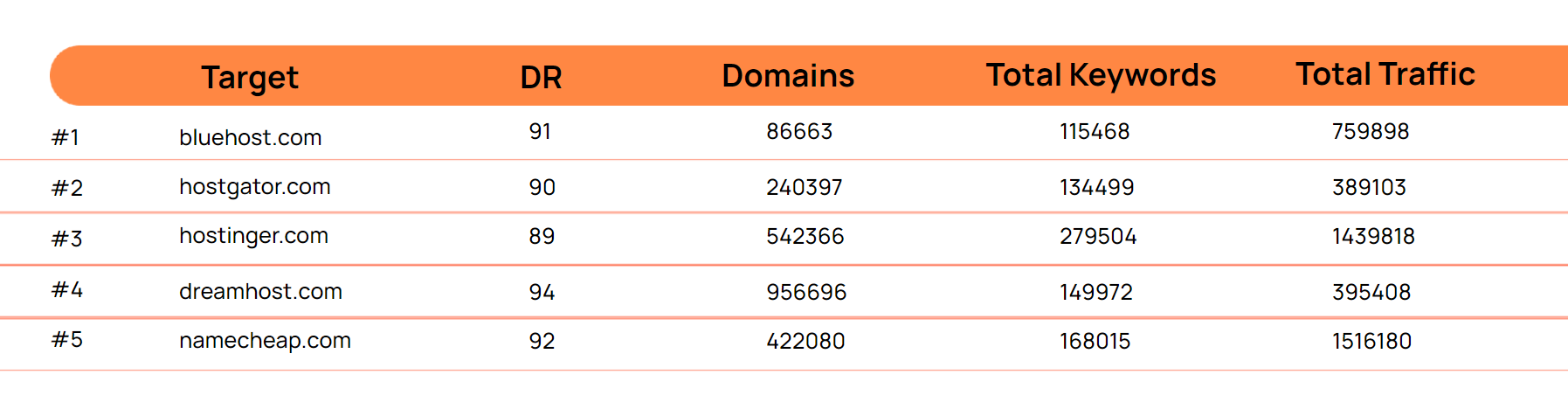Click DR value 94 for dreamhost
Screen dimensions: 1568x416
[x=542, y=292]
